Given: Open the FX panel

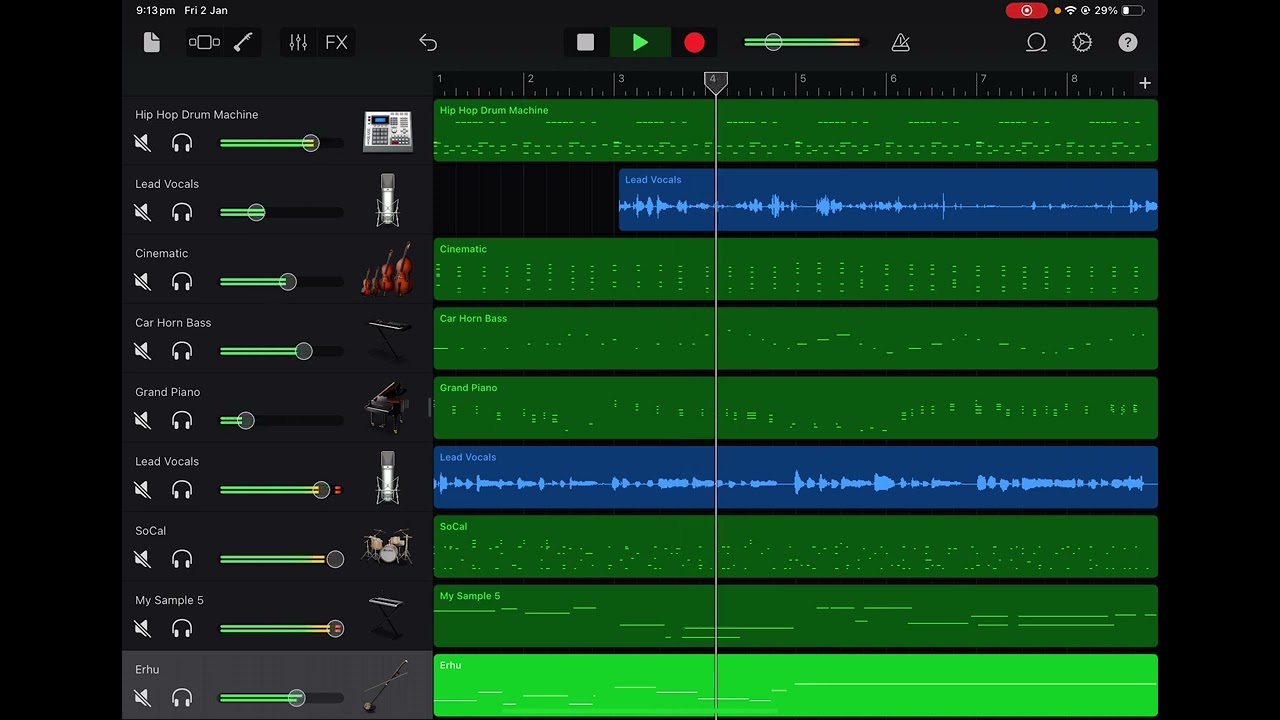Looking at the screenshot, I should click(336, 42).
